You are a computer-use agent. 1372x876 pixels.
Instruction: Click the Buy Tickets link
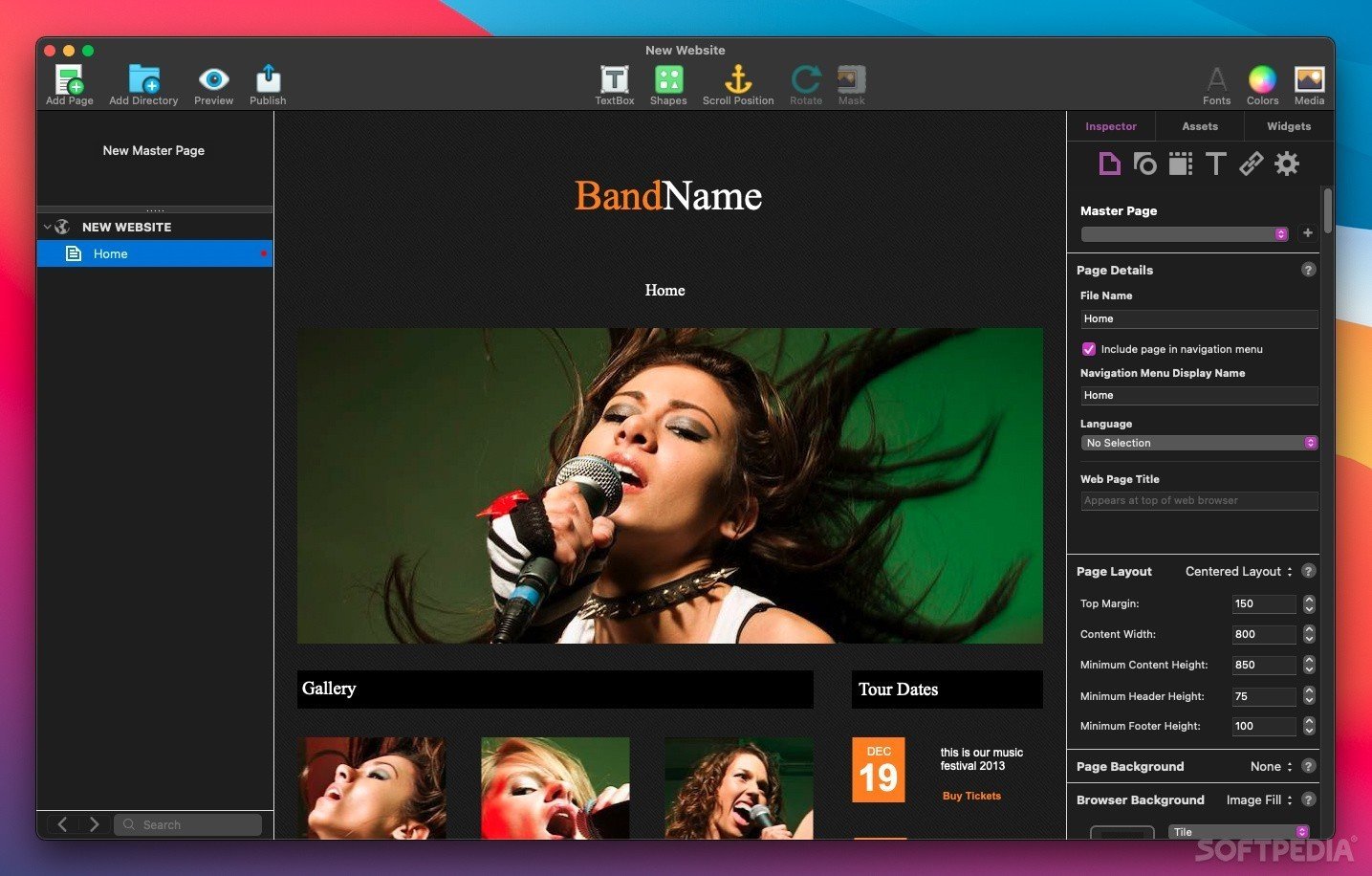click(971, 796)
